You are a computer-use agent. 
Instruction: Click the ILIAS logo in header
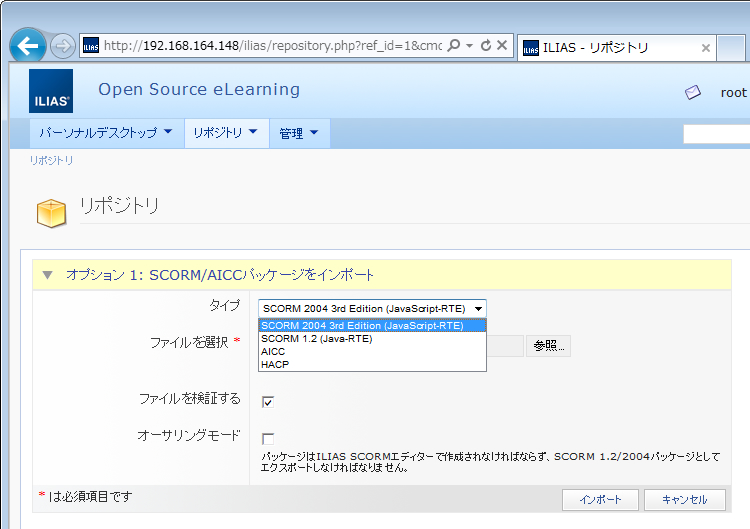click(x=50, y=91)
